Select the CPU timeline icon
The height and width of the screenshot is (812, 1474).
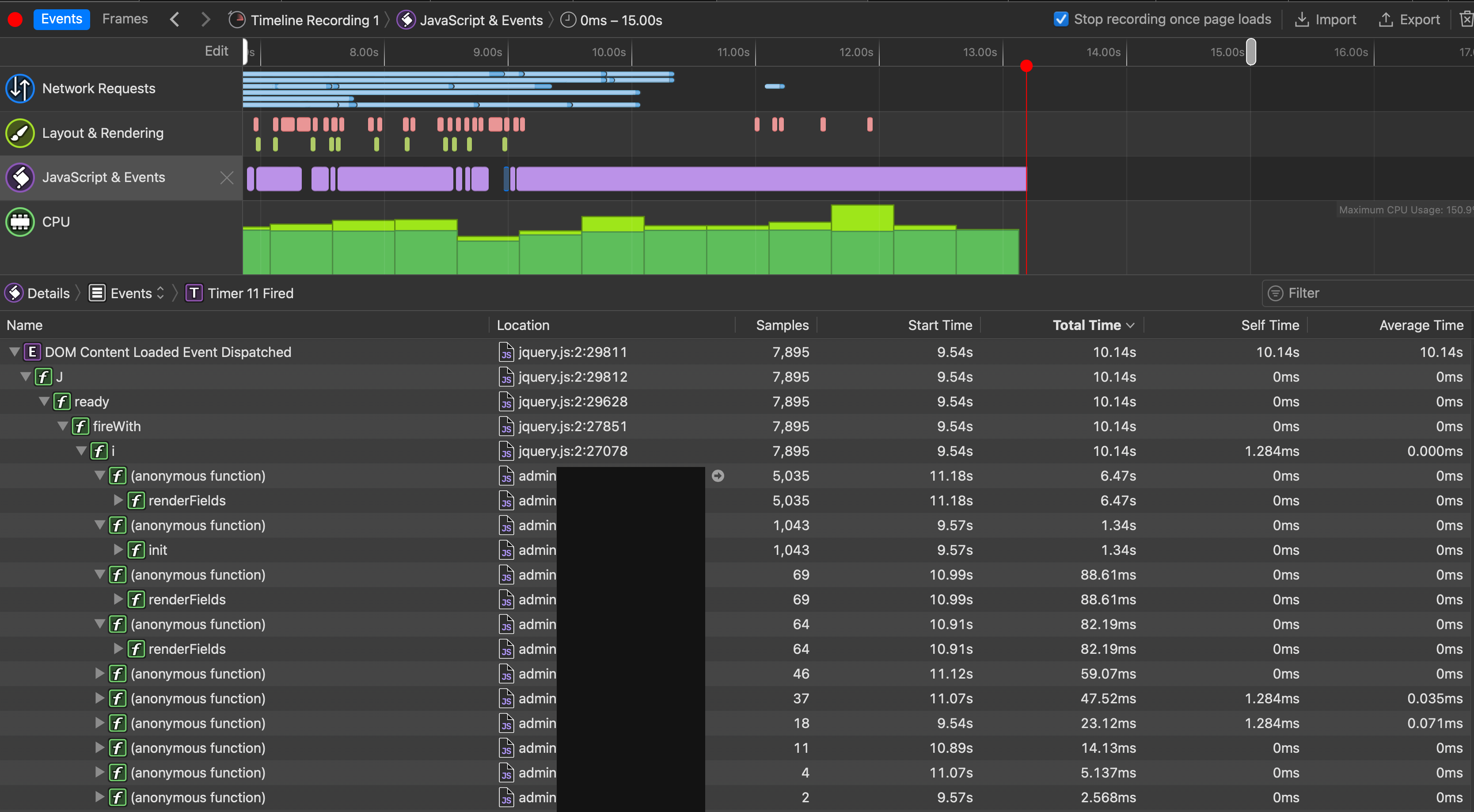click(x=20, y=221)
